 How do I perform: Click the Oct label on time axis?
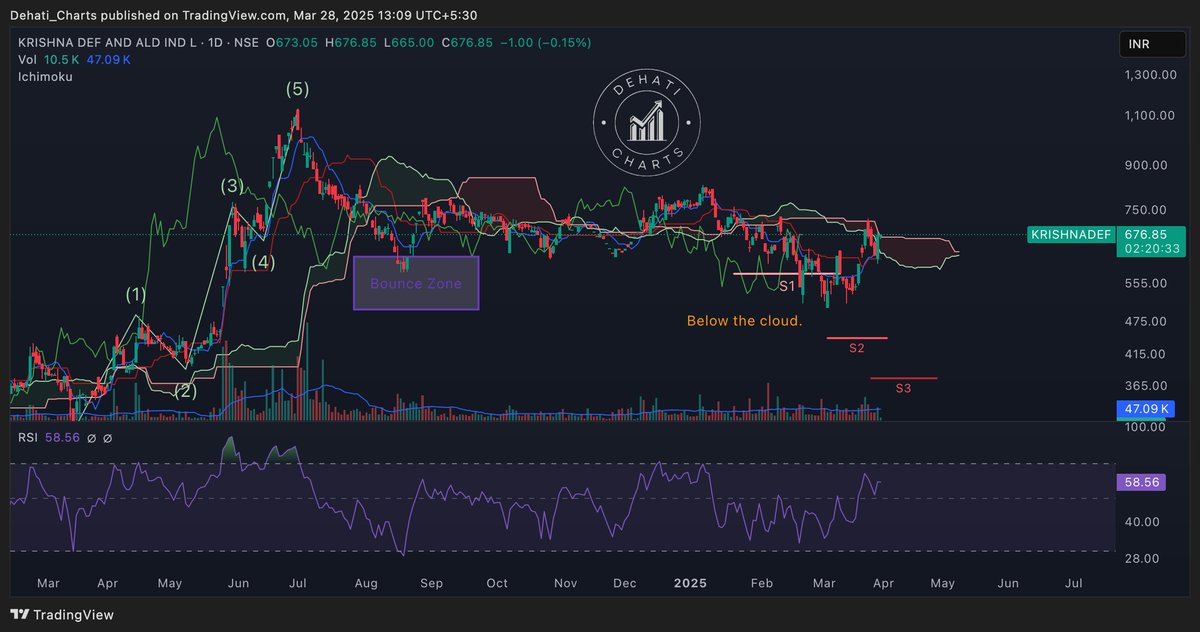tap(497, 583)
